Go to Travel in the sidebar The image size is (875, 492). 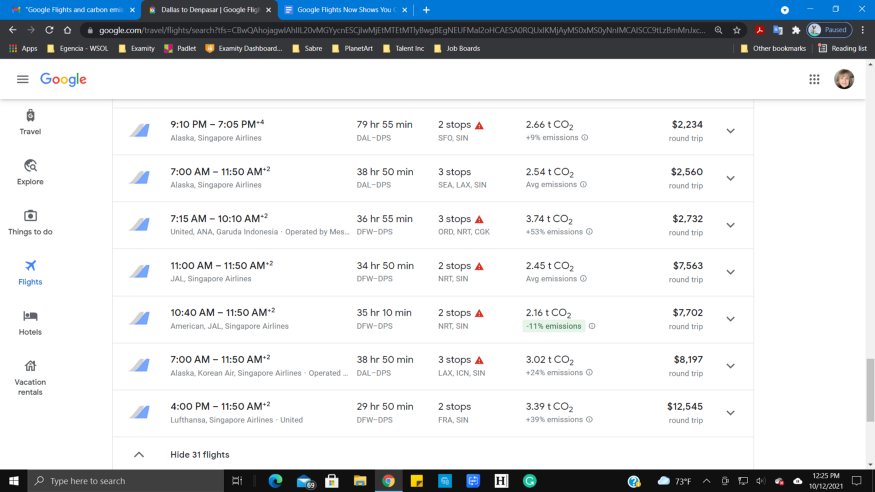[30, 122]
